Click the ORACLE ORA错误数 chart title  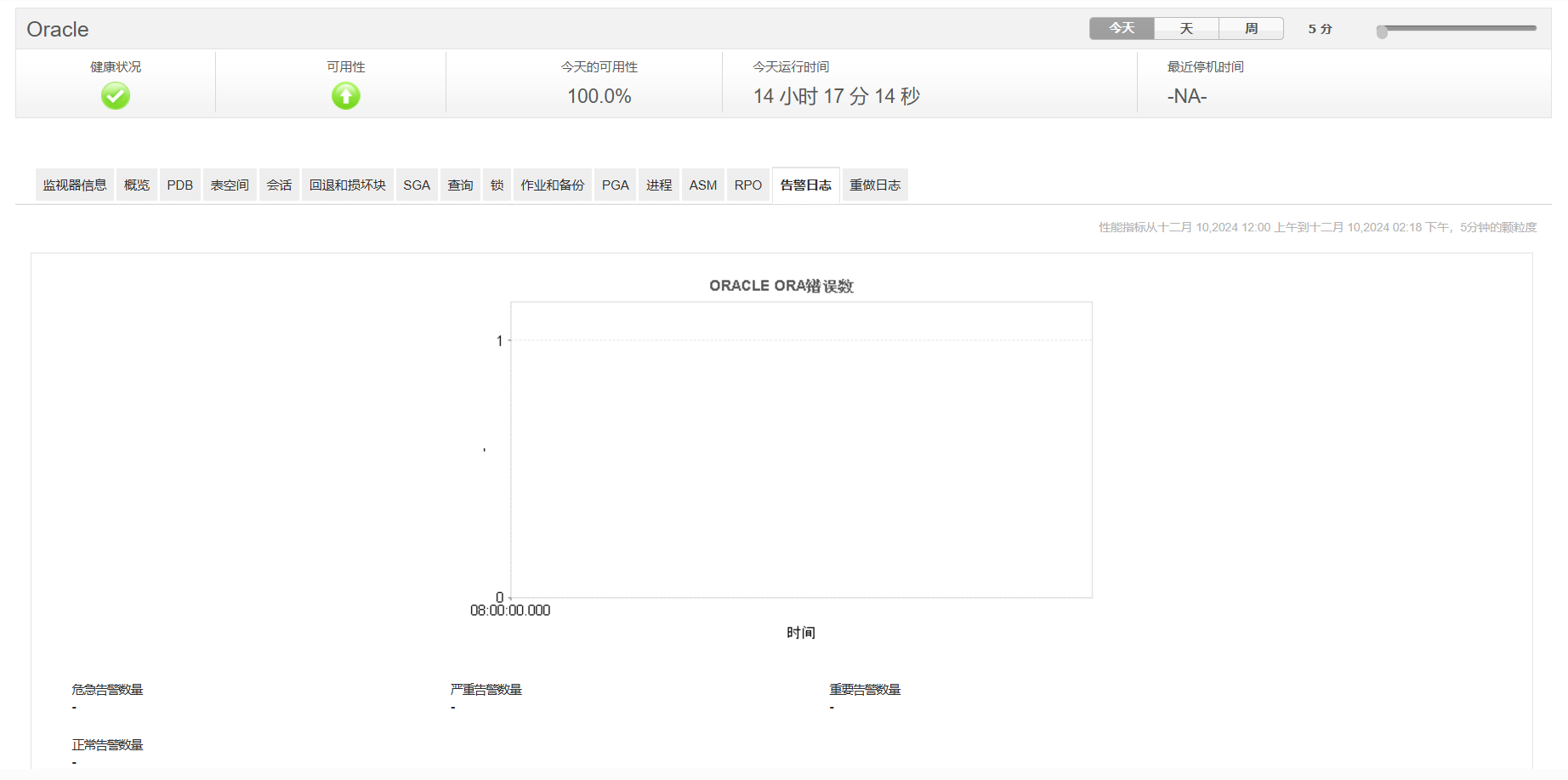(x=781, y=286)
